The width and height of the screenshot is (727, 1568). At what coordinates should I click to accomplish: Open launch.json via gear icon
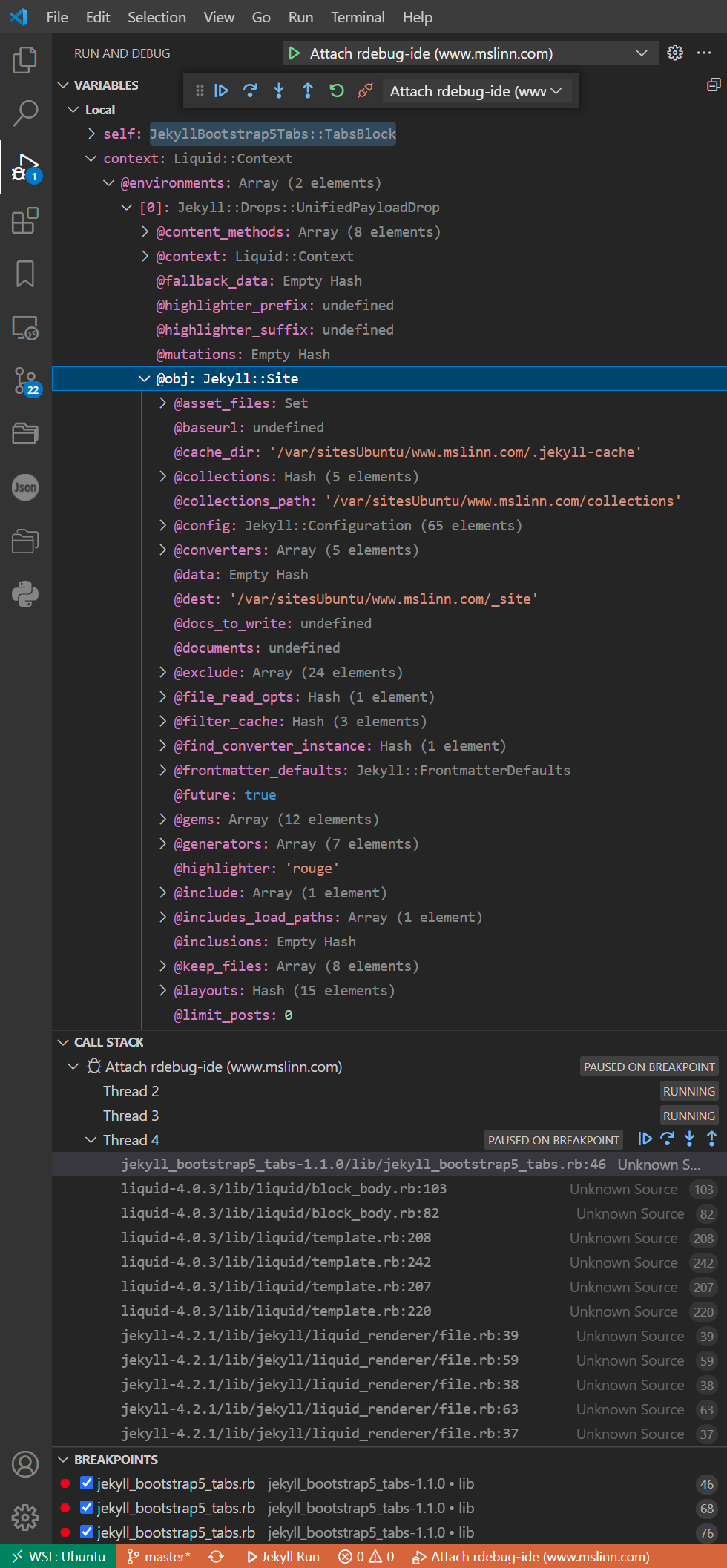point(674,53)
